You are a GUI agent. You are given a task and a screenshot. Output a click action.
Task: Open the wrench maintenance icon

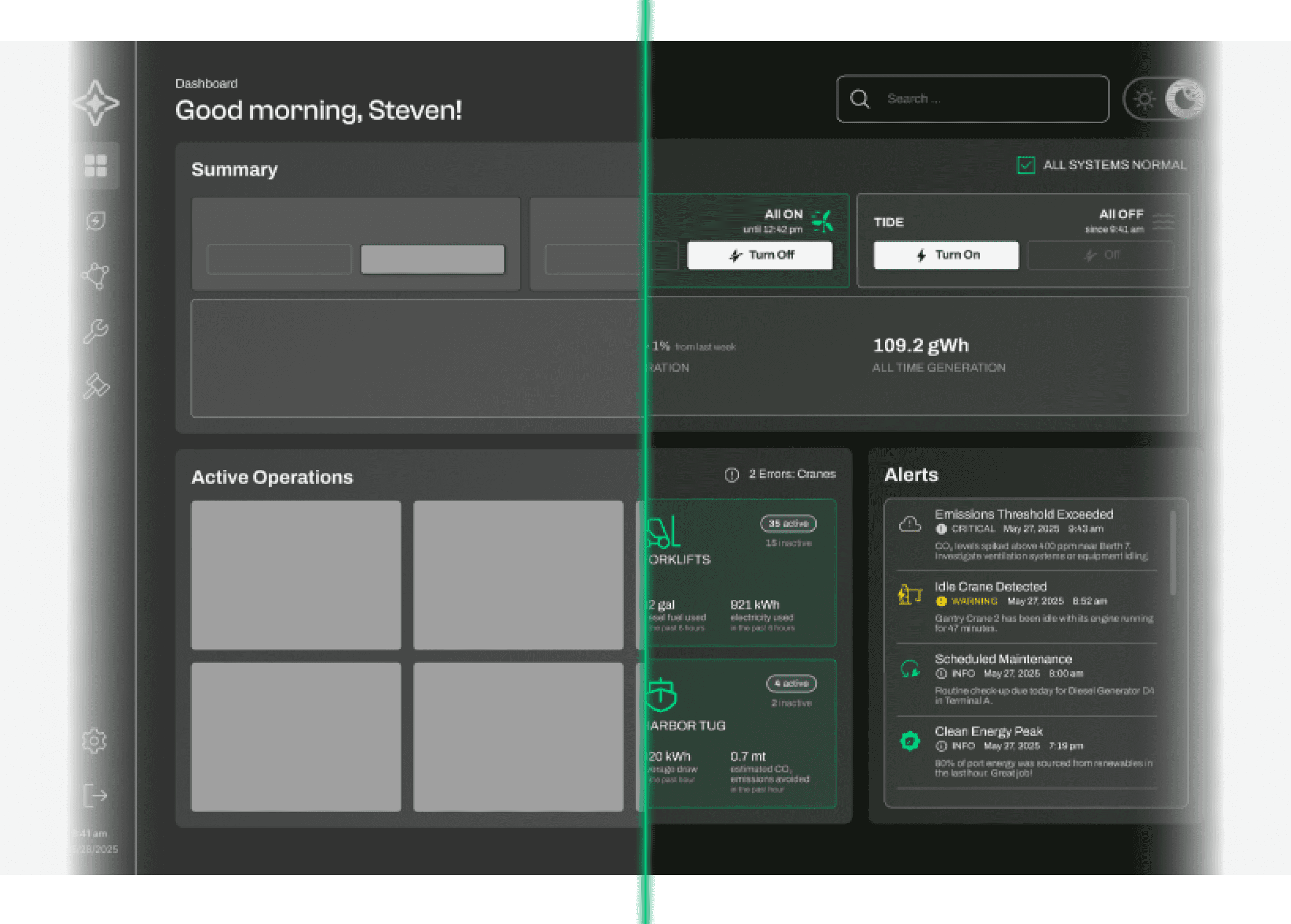coord(96,331)
